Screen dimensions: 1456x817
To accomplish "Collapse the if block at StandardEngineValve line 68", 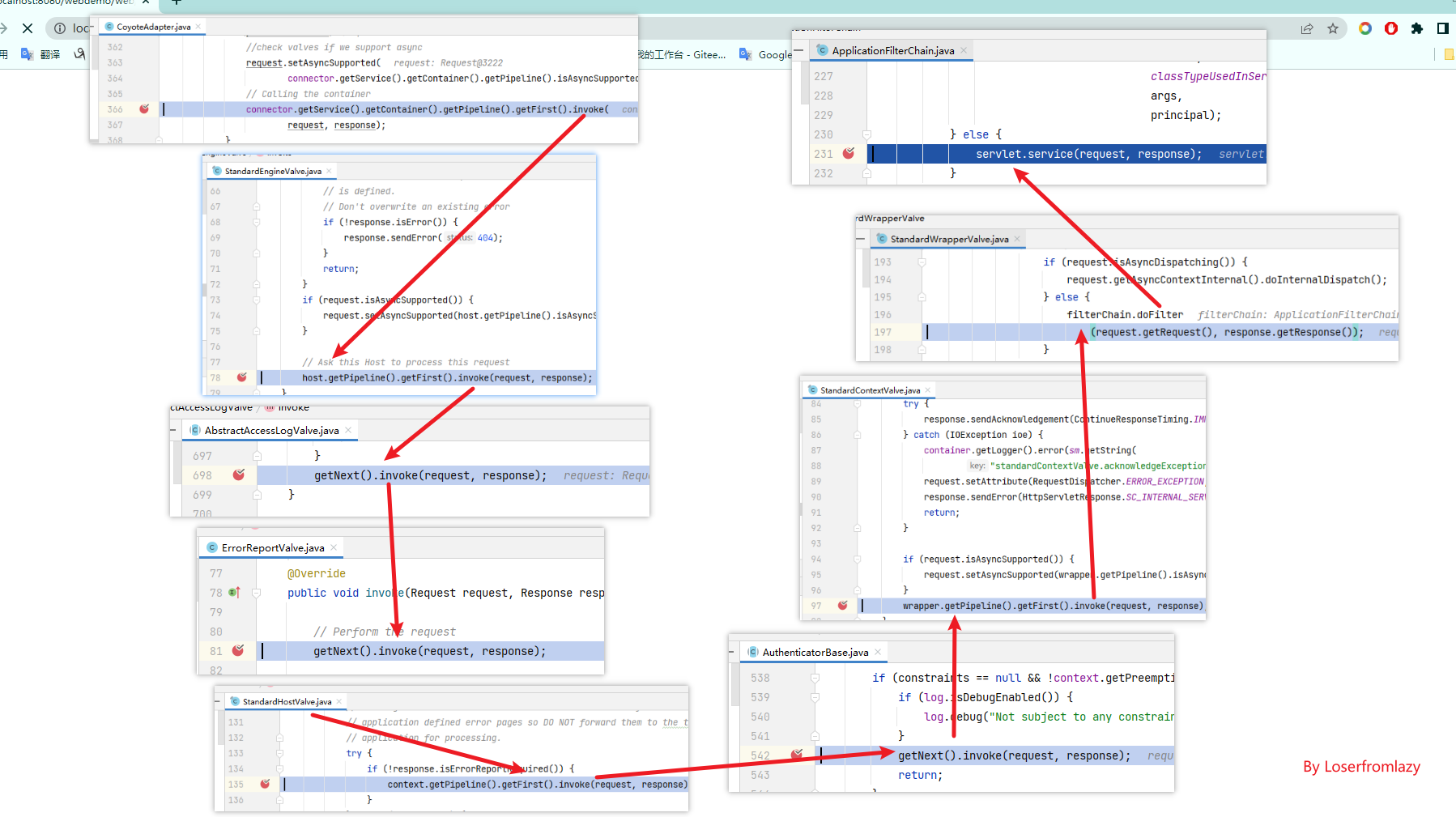I will click(x=256, y=222).
